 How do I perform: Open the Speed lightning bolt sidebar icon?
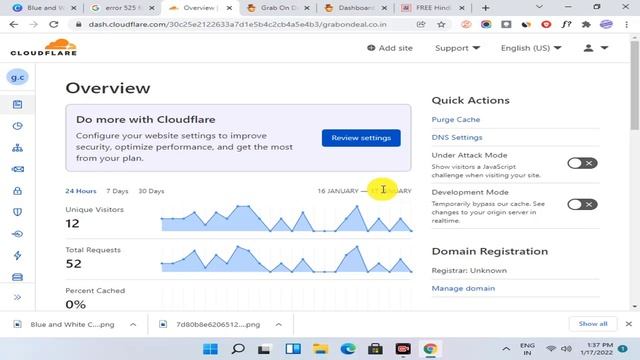18,256
